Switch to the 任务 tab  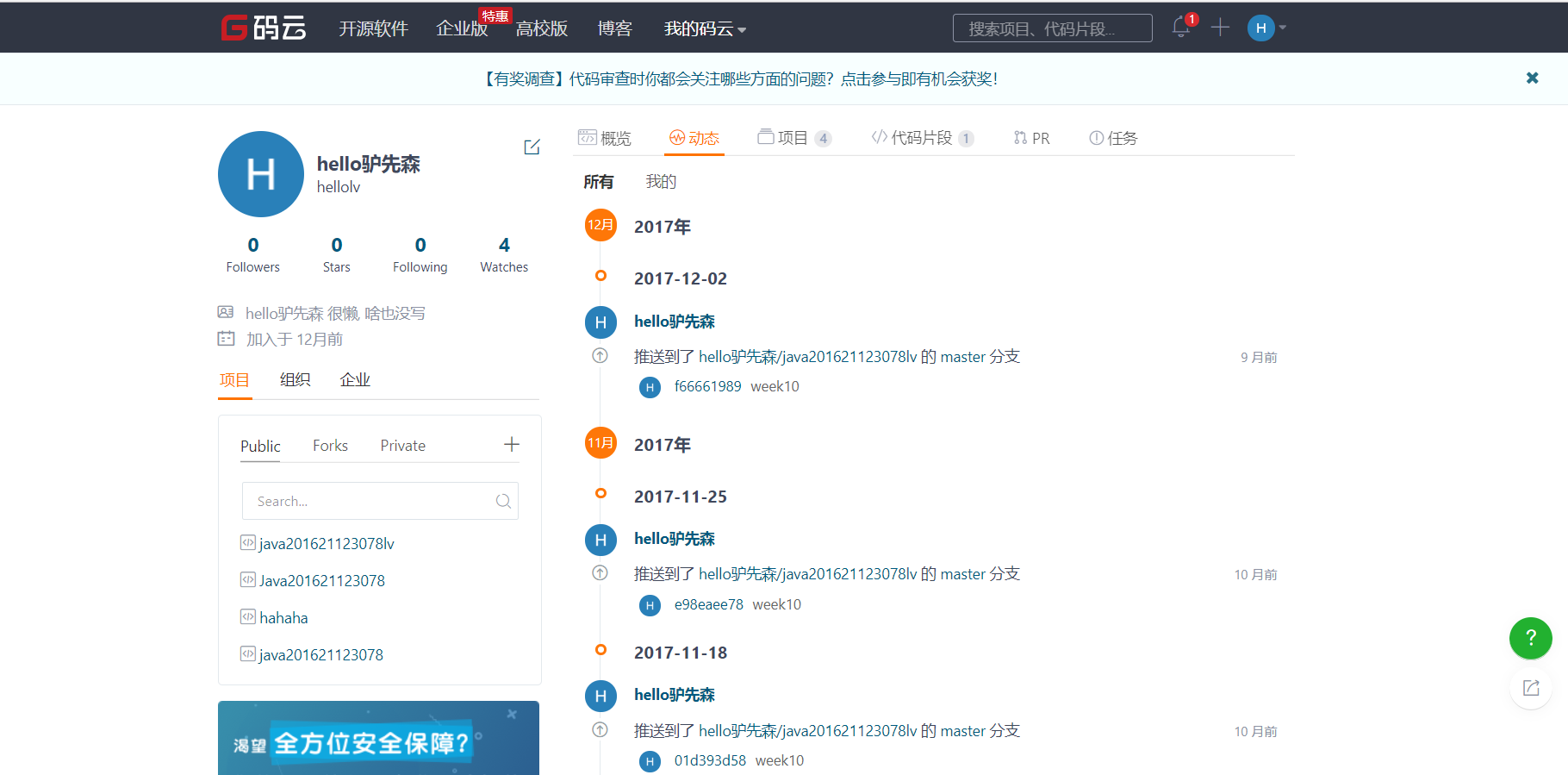click(x=1113, y=138)
